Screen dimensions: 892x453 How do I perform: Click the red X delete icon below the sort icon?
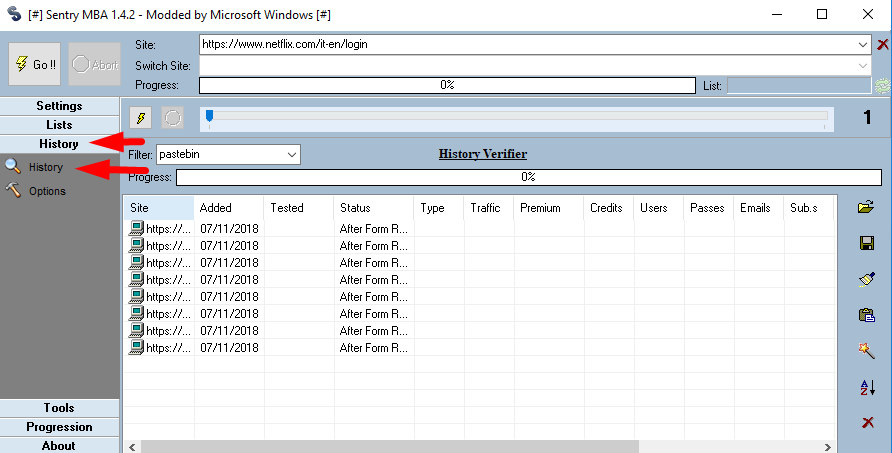867,423
